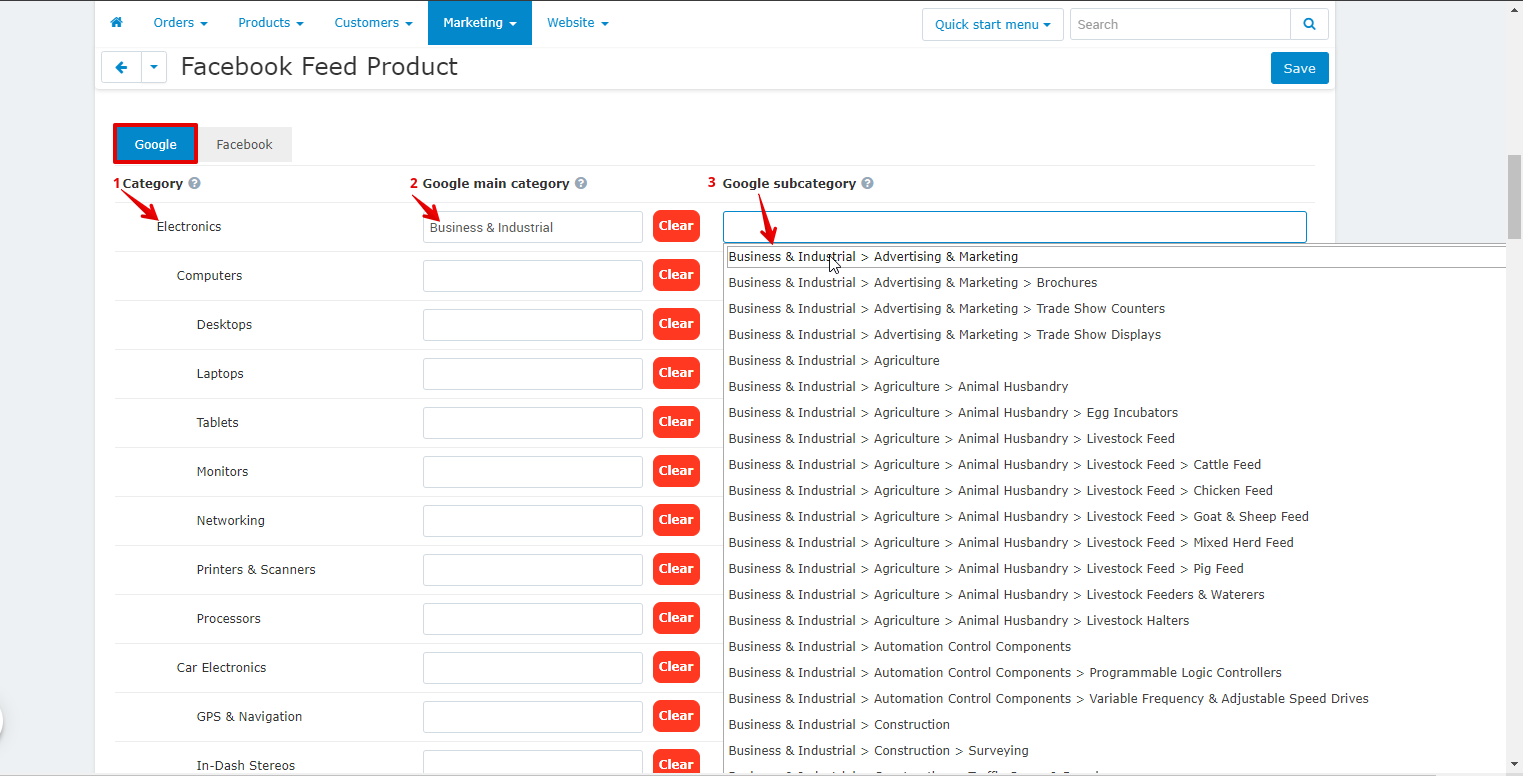
Task: Clear the Car Electronics mapping
Action: pos(676,667)
